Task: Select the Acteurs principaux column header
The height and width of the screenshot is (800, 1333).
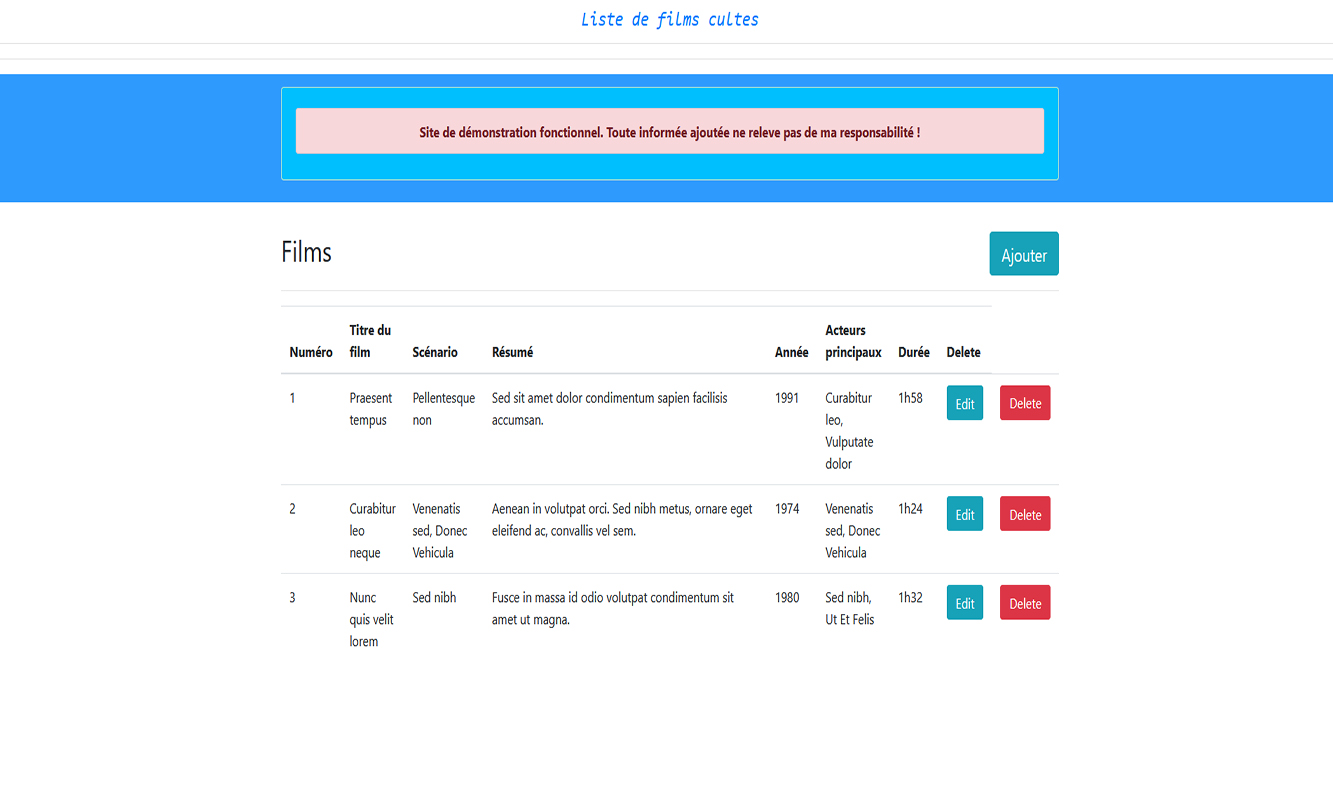Action: pyautogui.click(x=852, y=340)
